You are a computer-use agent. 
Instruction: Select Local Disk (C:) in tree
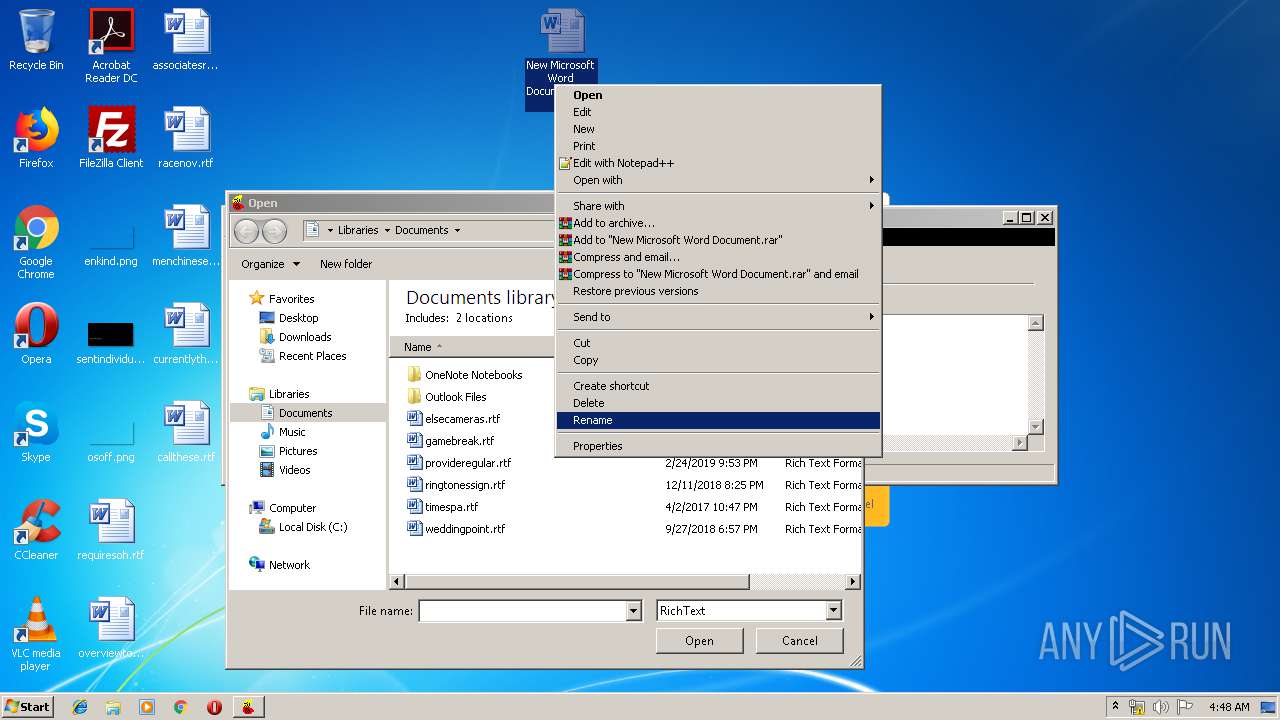coord(313,527)
